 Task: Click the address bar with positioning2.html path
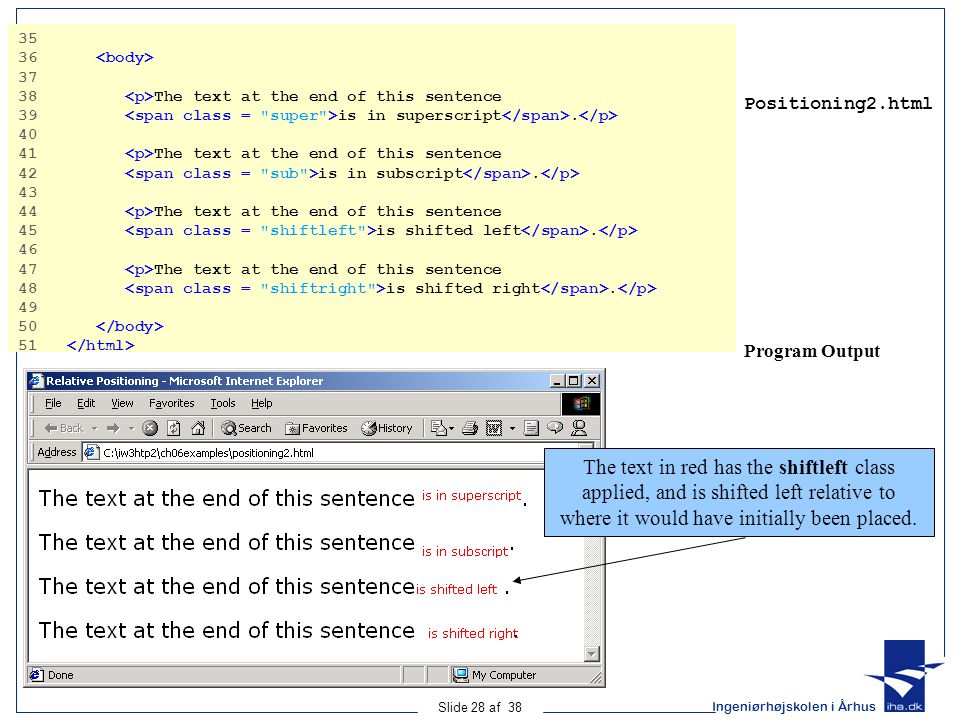340,453
